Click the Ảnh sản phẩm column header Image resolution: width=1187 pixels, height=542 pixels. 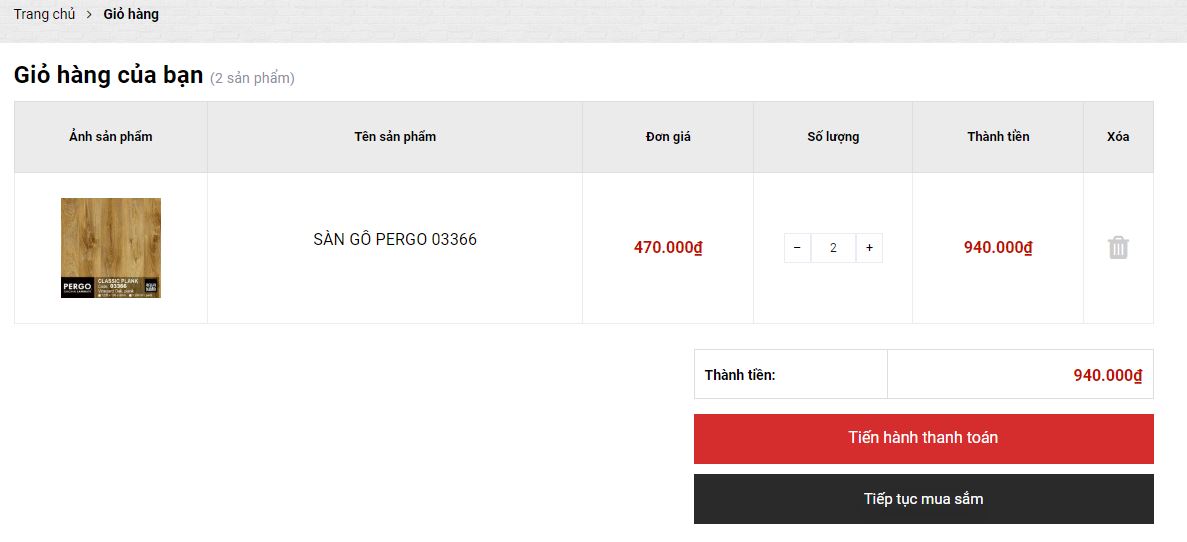pos(111,137)
